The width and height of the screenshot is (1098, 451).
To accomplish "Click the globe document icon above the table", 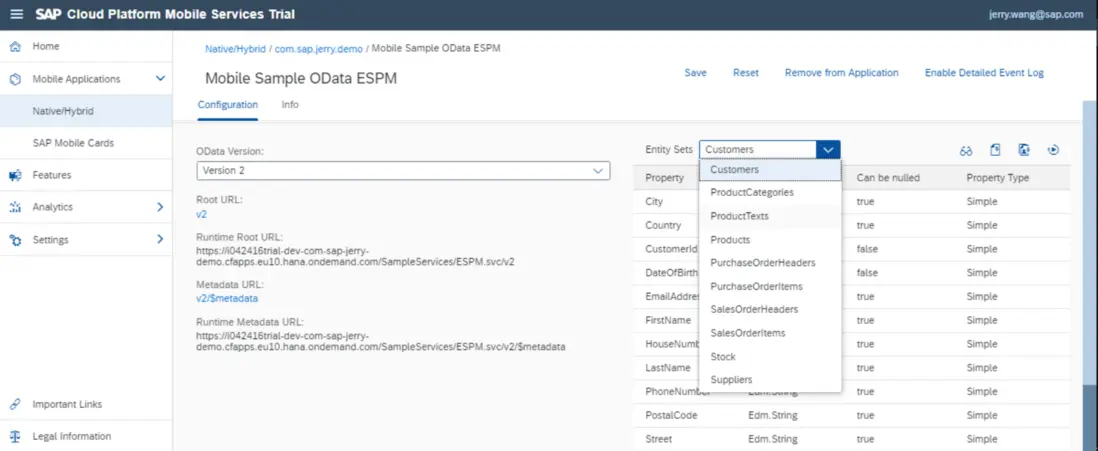I will [1024, 150].
